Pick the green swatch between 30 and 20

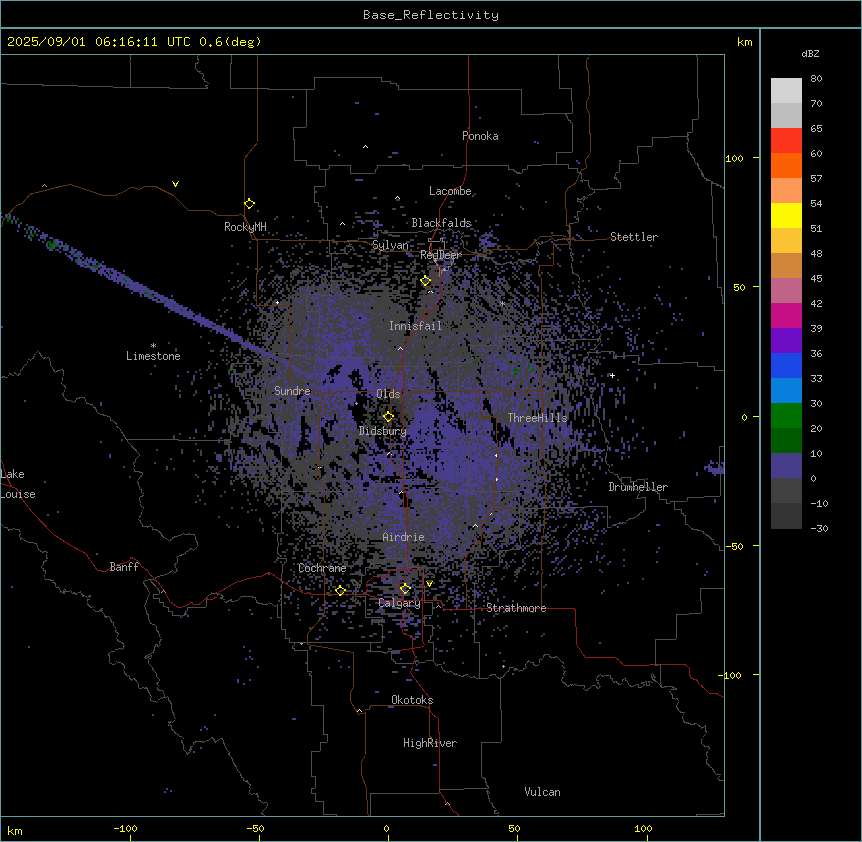(786, 416)
